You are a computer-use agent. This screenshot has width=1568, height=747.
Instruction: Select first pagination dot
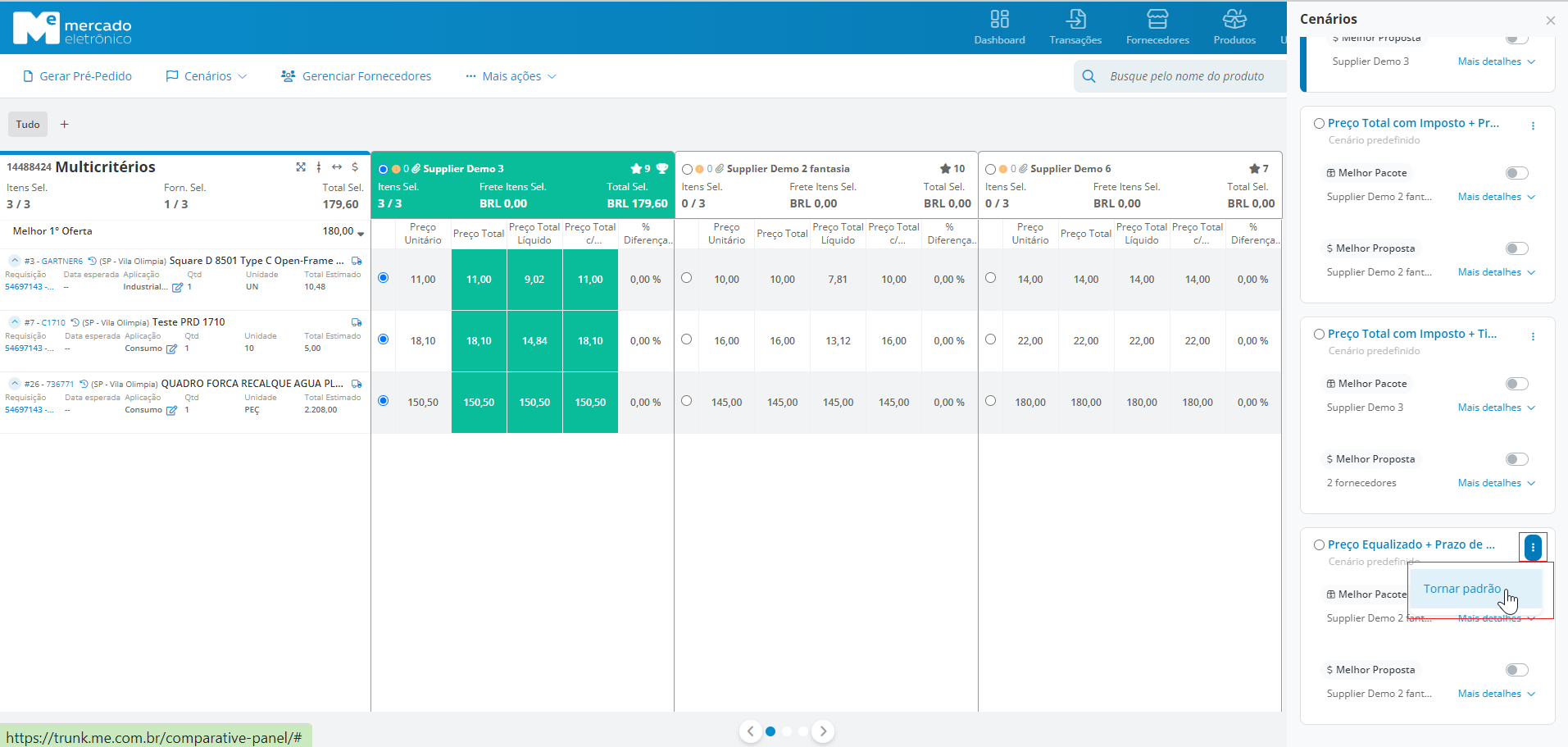(770, 731)
